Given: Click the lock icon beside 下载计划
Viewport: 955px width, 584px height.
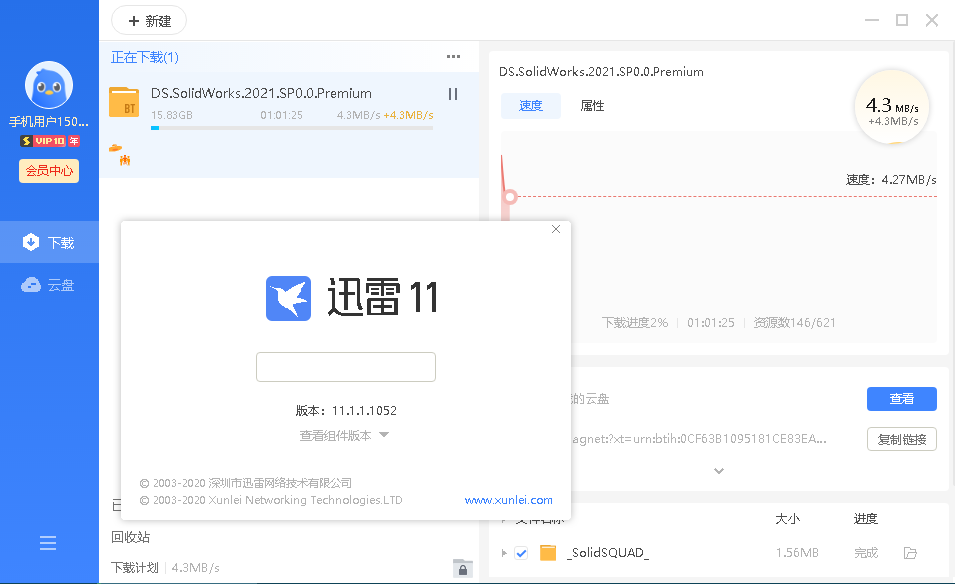Looking at the screenshot, I should 462,568.
